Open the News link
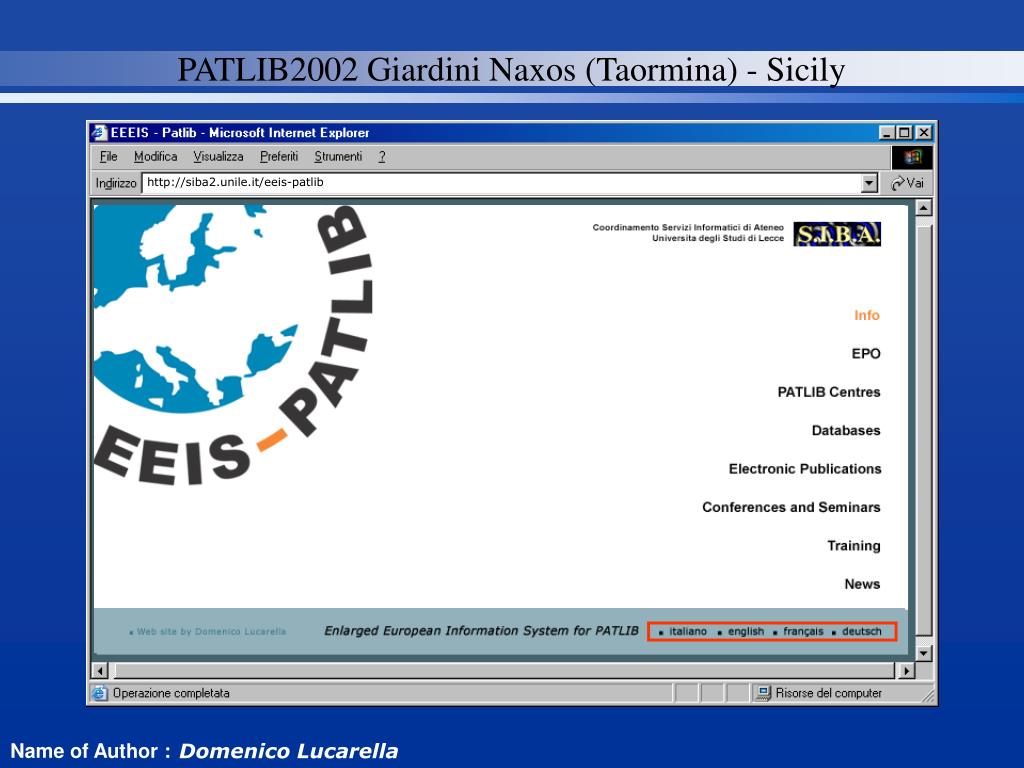 tap(862, 584)
